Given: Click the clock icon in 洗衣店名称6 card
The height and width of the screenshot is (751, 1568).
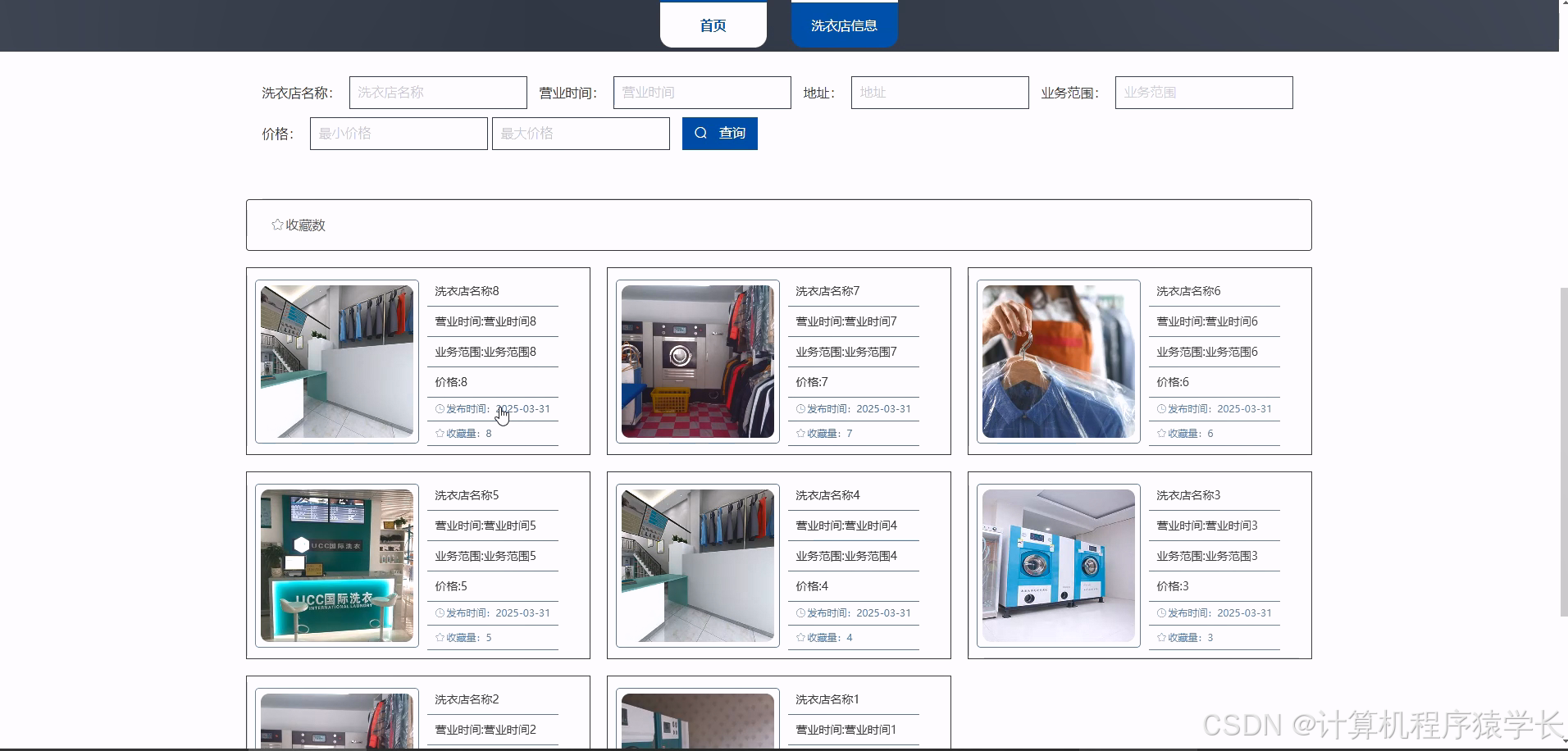Looking at the screenshot, I should pos(1161,408).
